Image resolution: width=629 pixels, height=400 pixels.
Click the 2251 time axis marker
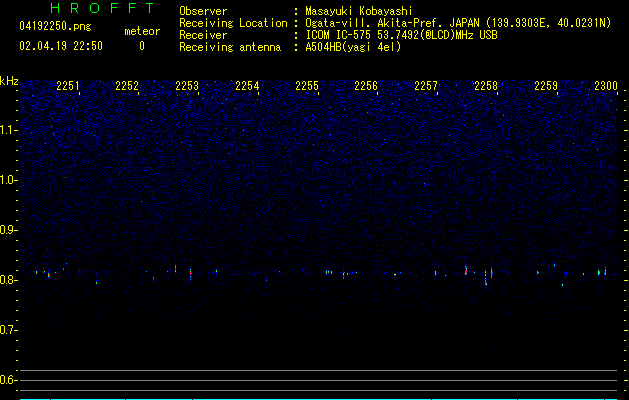pos(68,86)
